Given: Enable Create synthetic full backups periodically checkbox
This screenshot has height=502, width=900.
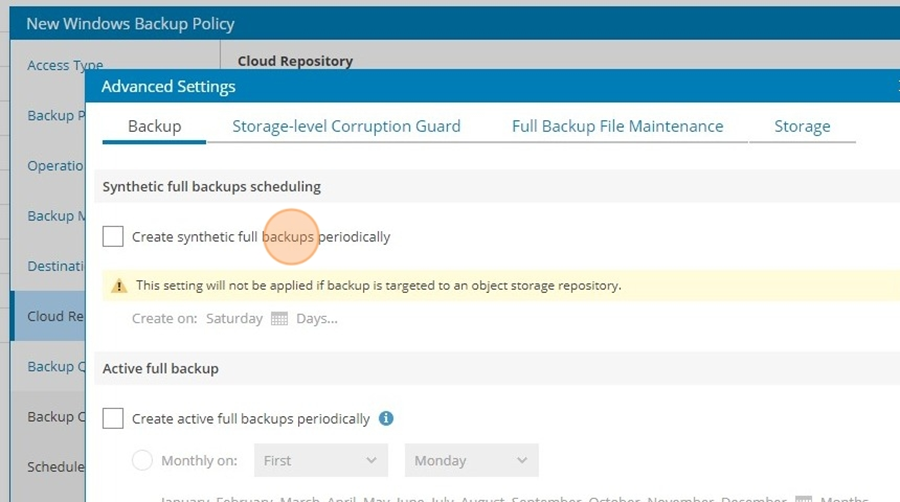Looking at the screenshot, I should [113, 236].
